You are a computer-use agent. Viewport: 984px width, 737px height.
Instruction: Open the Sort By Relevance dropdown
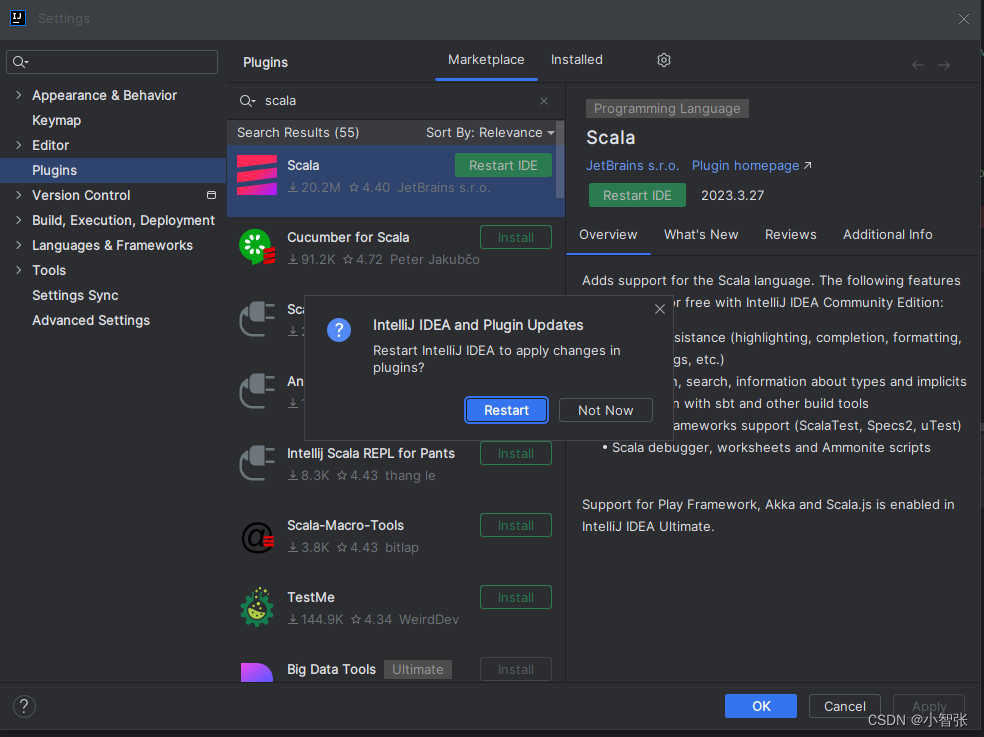[x=490, y=132]
